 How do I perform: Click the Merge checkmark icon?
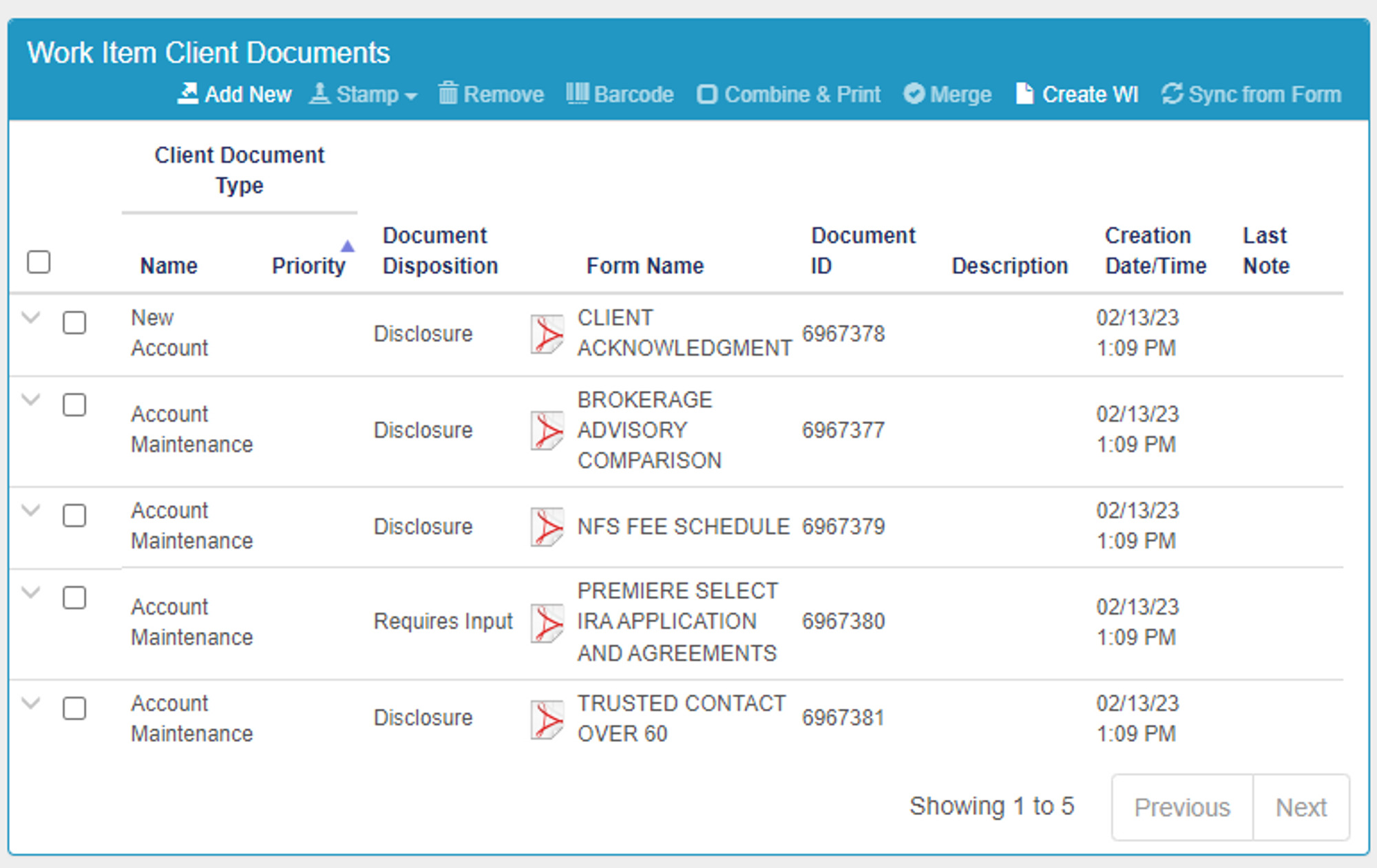point(914,94)
